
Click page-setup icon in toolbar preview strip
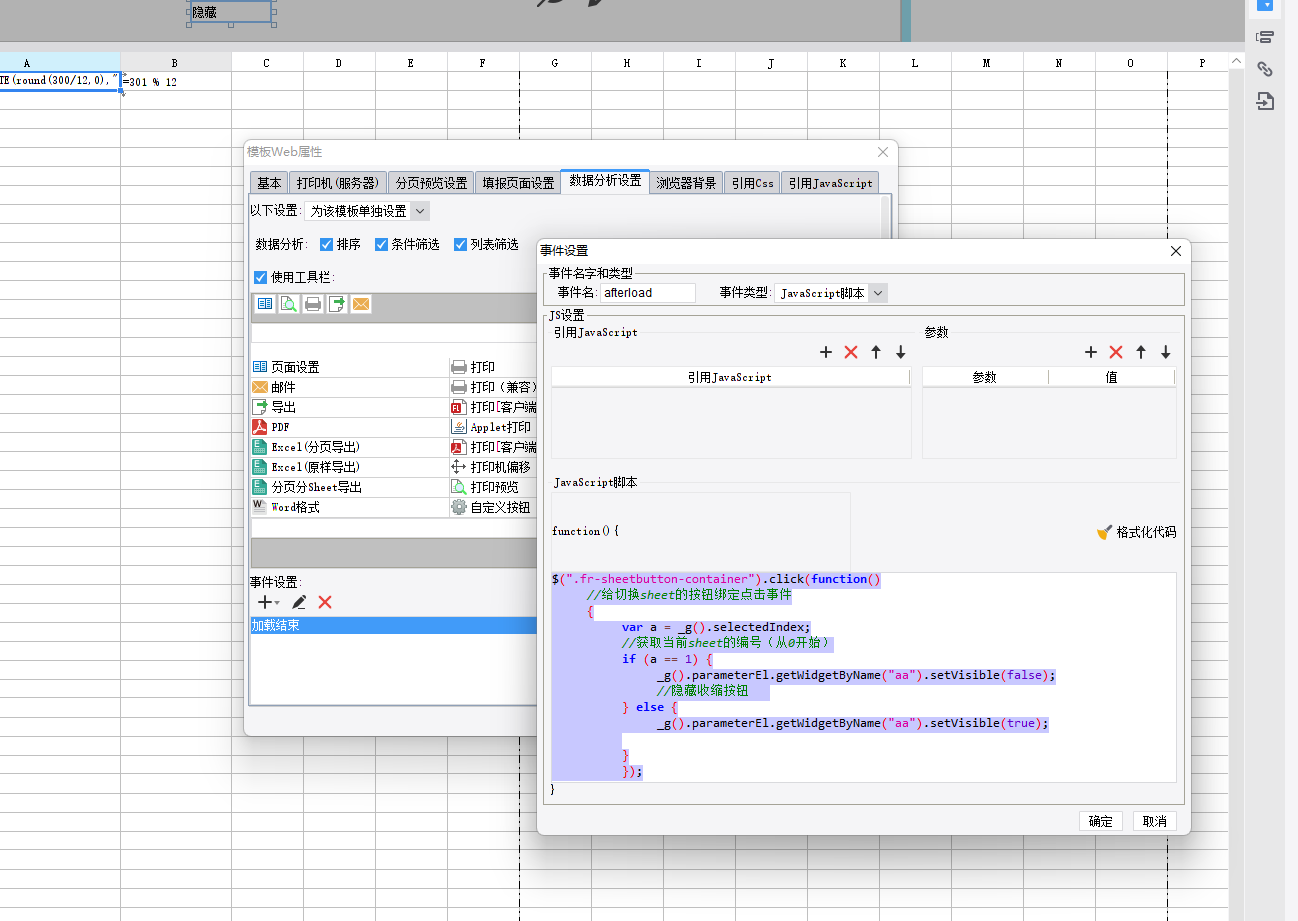tap(264, 304)
